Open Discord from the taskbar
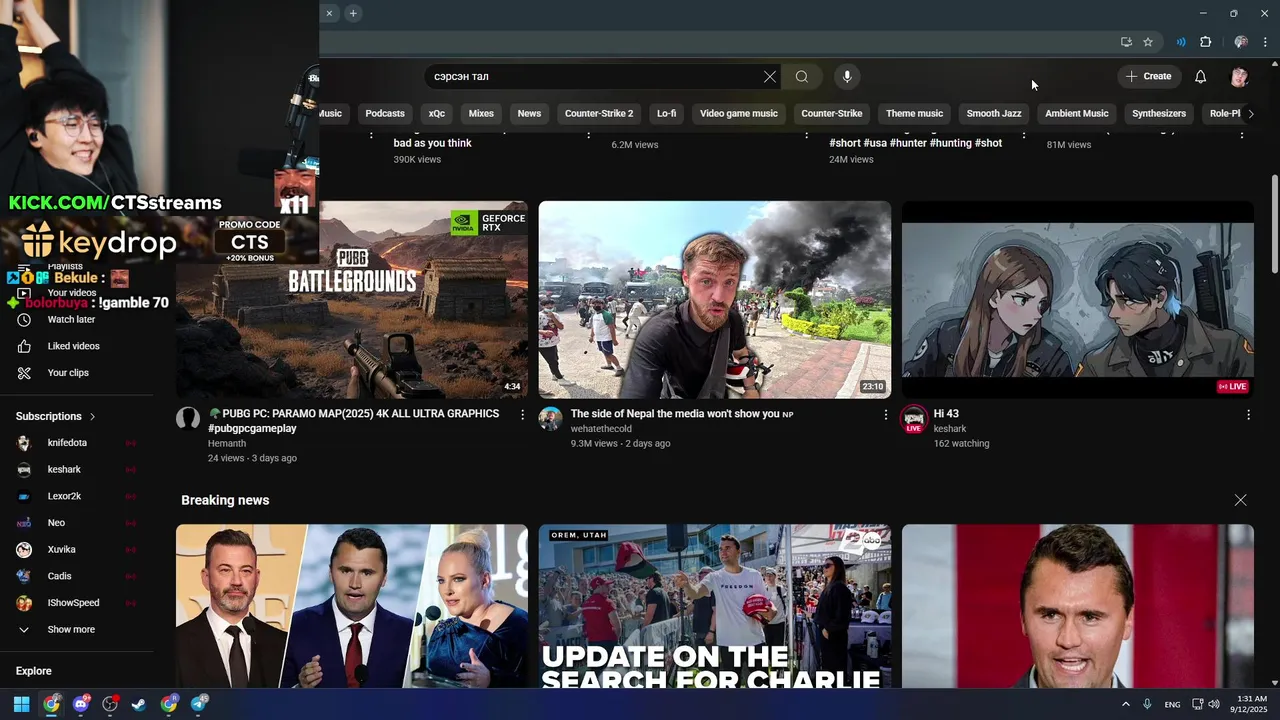The height and width of the screenshot is (720, 1280). (81, 704)
